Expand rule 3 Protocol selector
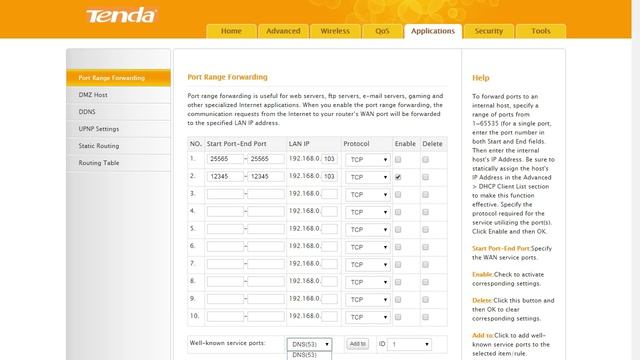This screenshot has width=640, height=360. [367, 195]
